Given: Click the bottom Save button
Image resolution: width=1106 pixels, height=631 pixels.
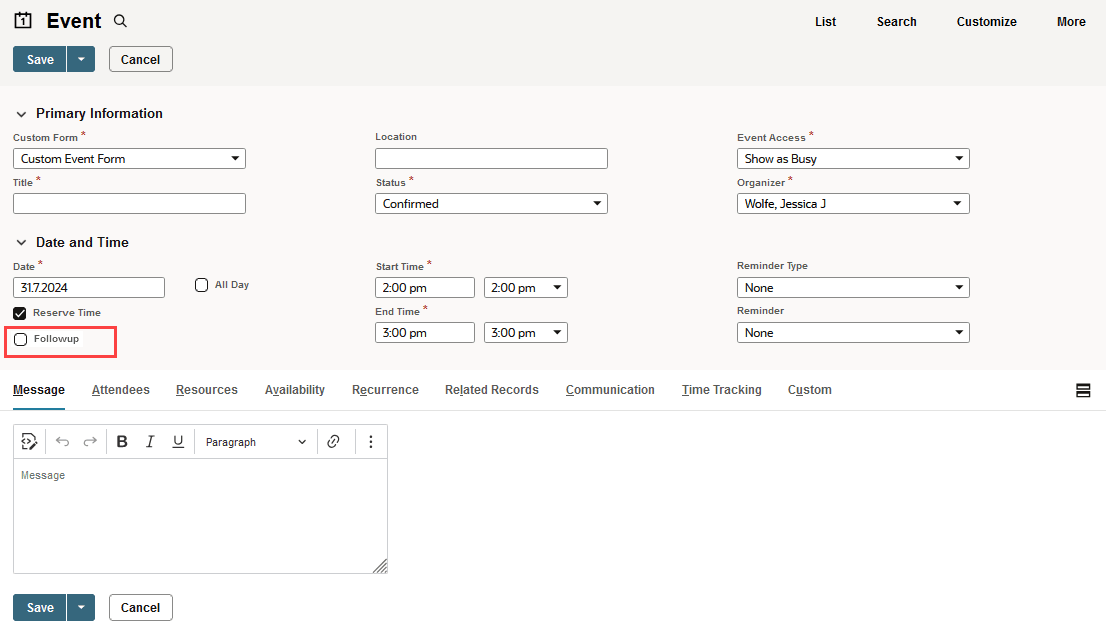Looking at the screenshot, I should coord(40,607).
